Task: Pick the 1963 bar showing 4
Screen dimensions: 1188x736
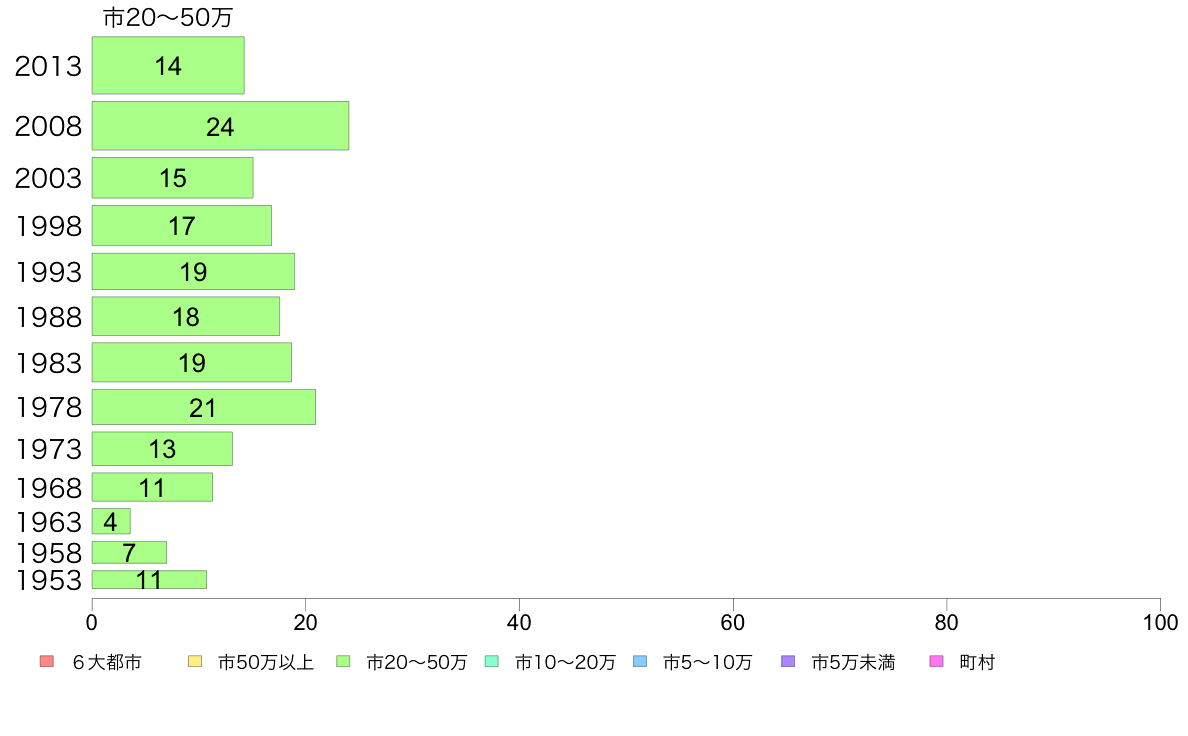Action: point(111,521)
